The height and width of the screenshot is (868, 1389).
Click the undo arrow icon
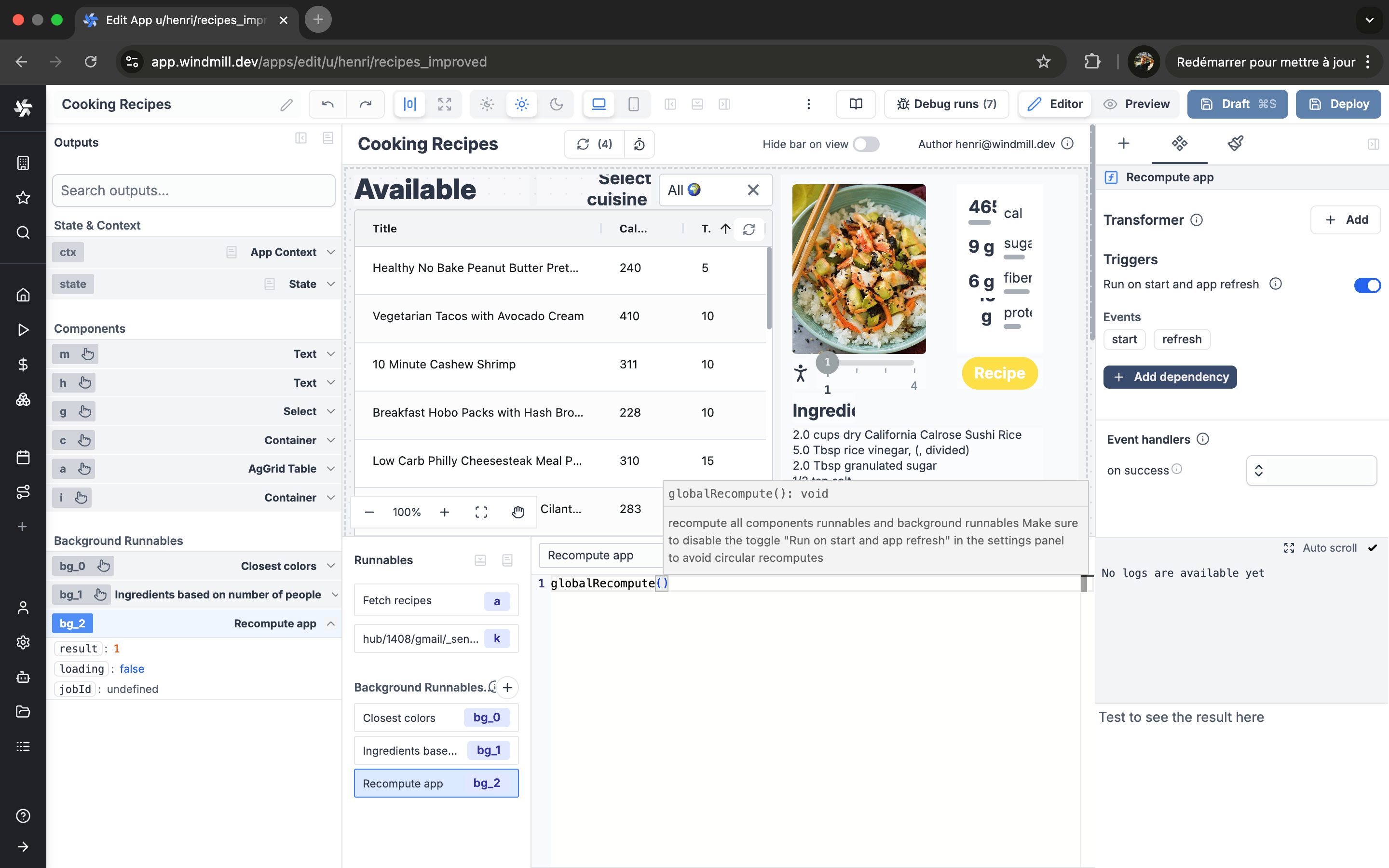tap(328, 104)
